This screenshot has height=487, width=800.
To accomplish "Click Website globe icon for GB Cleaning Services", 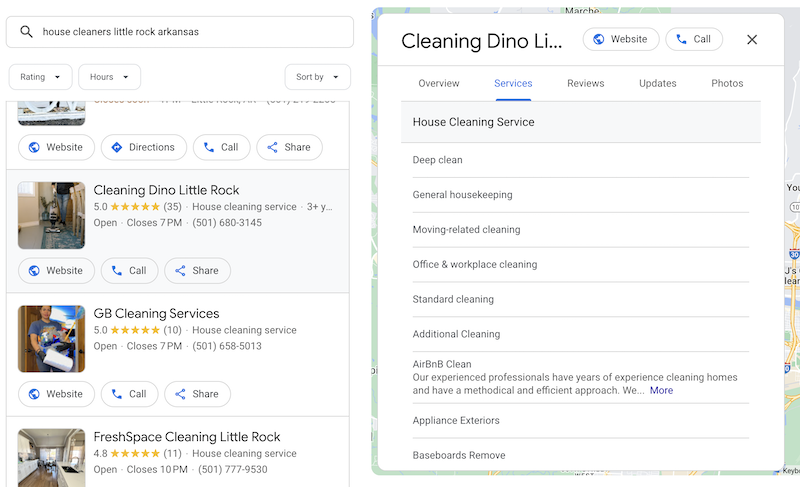I will click(34, 394).
